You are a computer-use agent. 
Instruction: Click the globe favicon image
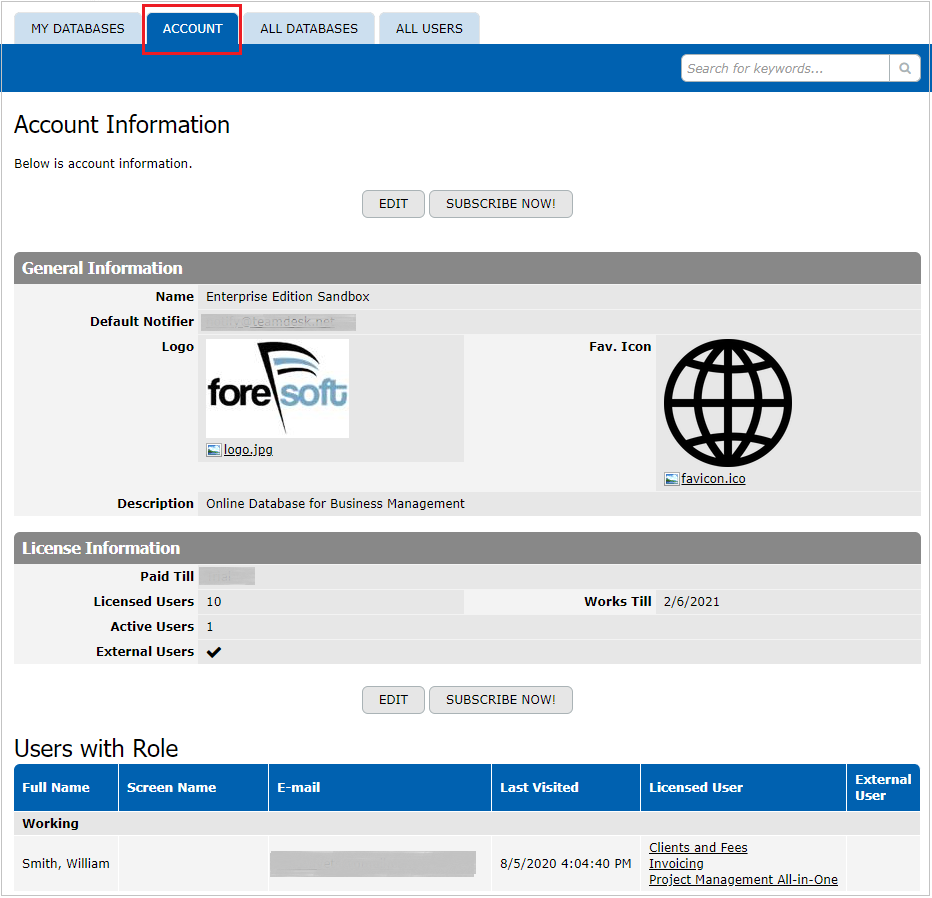click(x=728, y=403)
